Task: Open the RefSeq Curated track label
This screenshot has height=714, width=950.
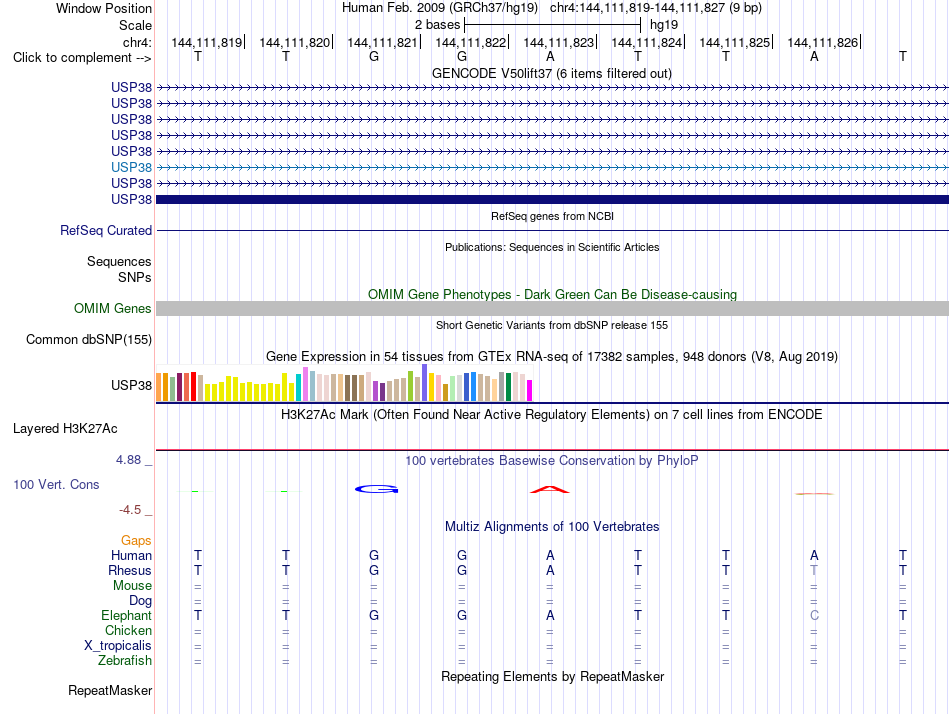Action: [106, 230]
